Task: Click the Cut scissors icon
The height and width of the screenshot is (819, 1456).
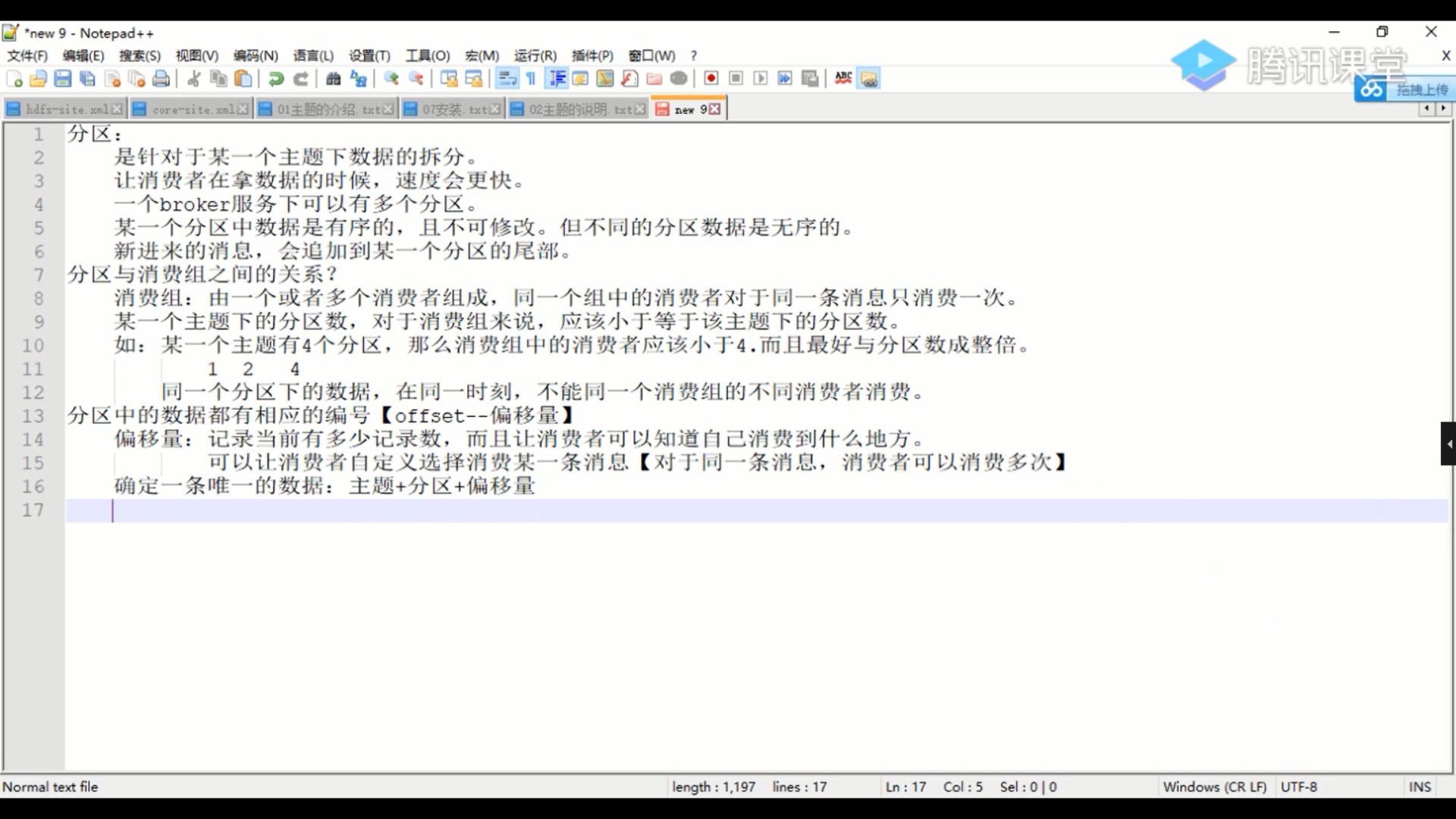Action: [x=194, y=79]
